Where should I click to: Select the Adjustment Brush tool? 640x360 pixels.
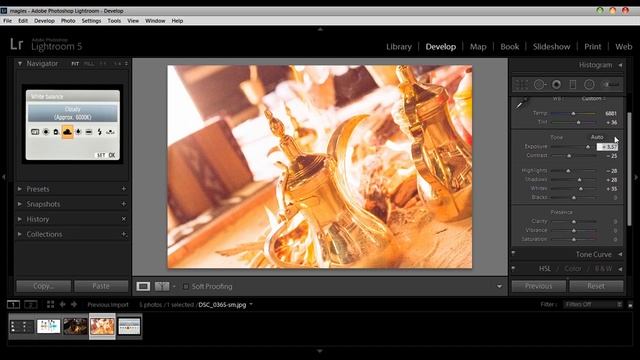[x=611, y=84]
